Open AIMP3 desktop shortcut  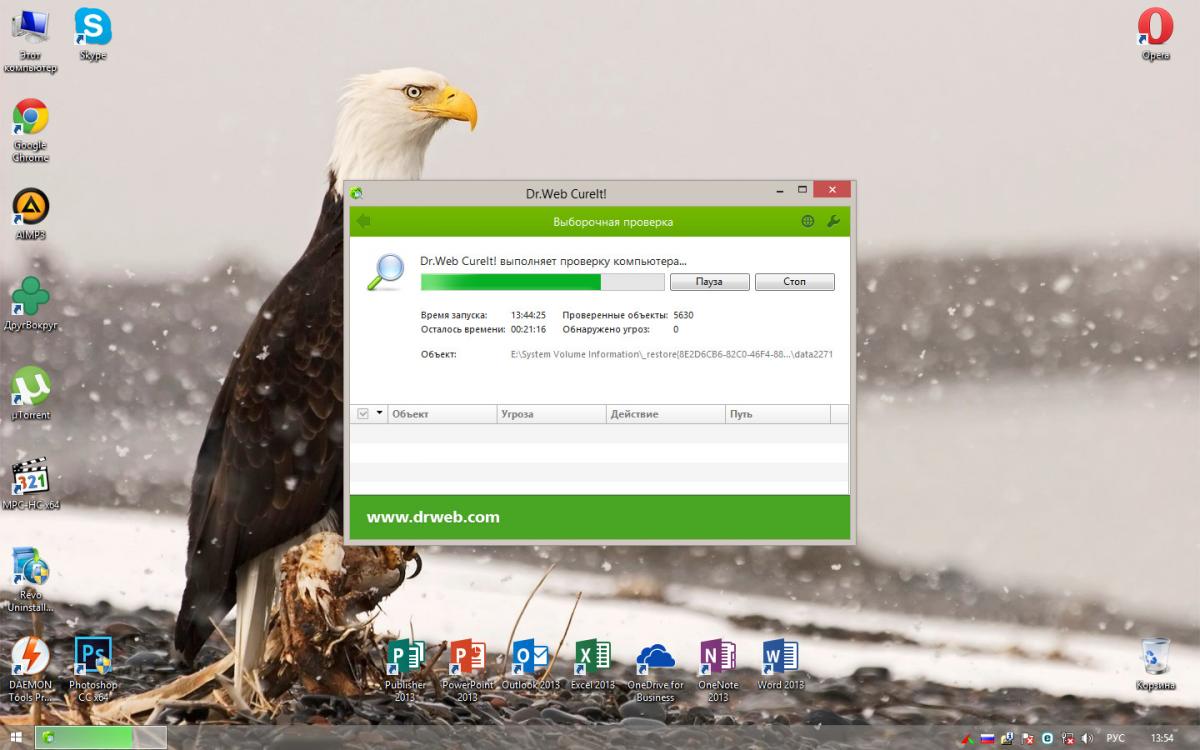tap(30, 214)
